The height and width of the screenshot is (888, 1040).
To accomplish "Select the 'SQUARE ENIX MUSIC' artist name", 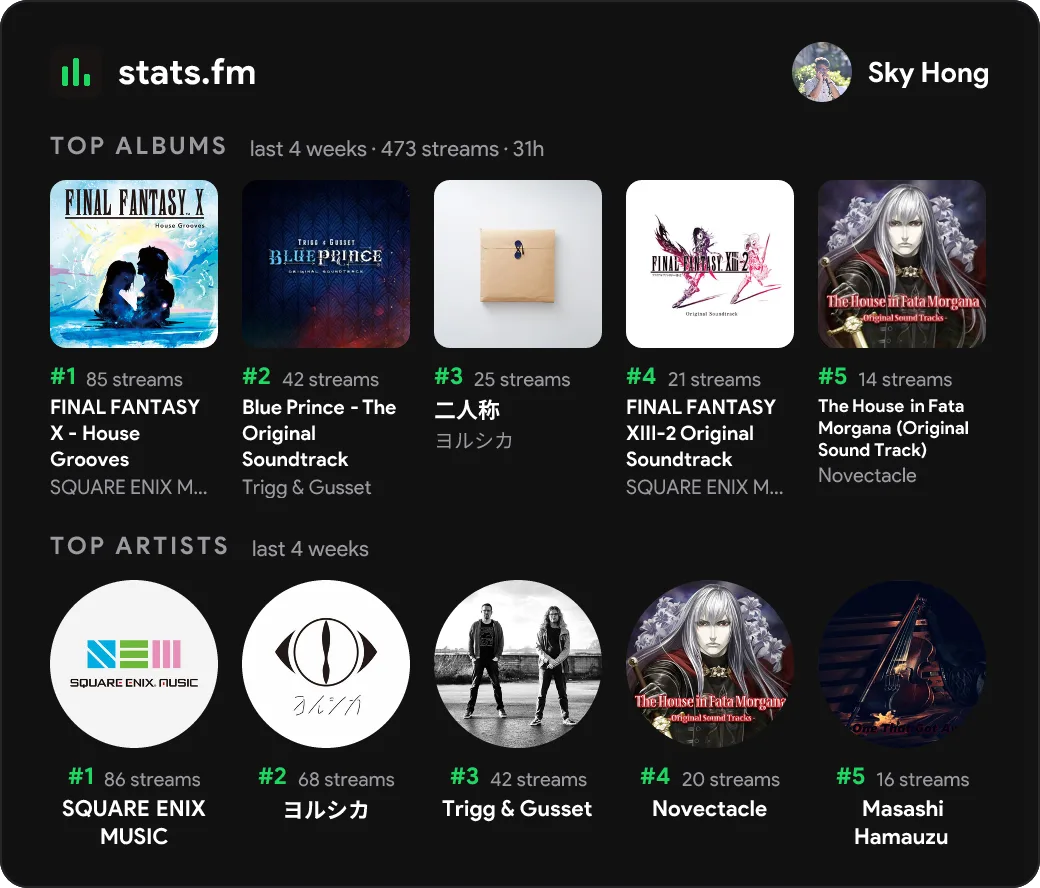I will click(x=134, y=822).
